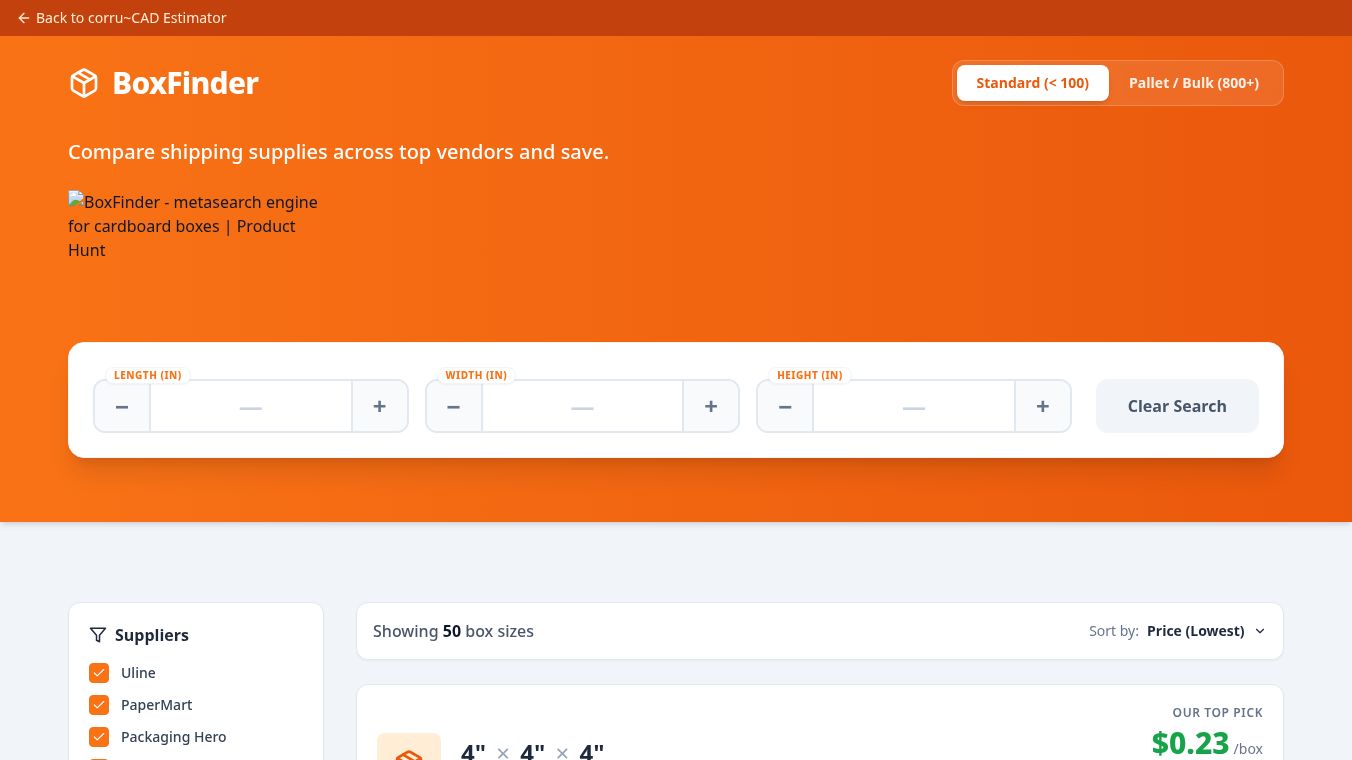Increase the Width value with plus button
Screen dimensions: 1352x760
[711, 406]
